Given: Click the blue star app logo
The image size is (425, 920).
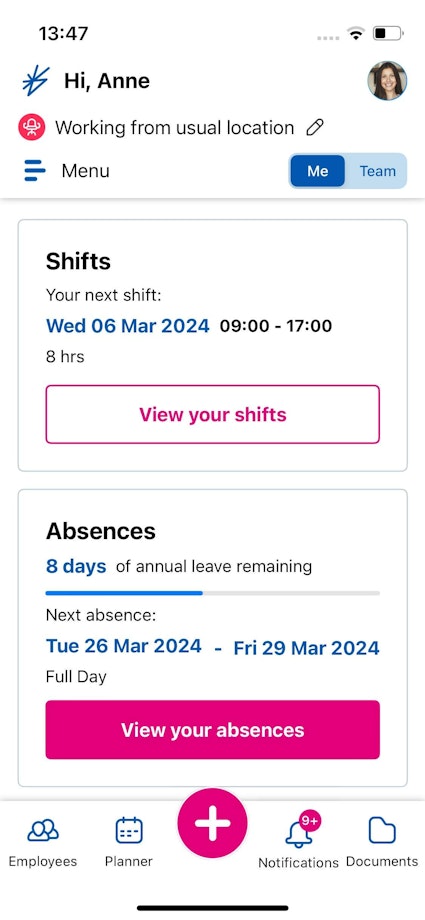Looking at the screenshot, I should pyautogui.click(x=35, y=81).
